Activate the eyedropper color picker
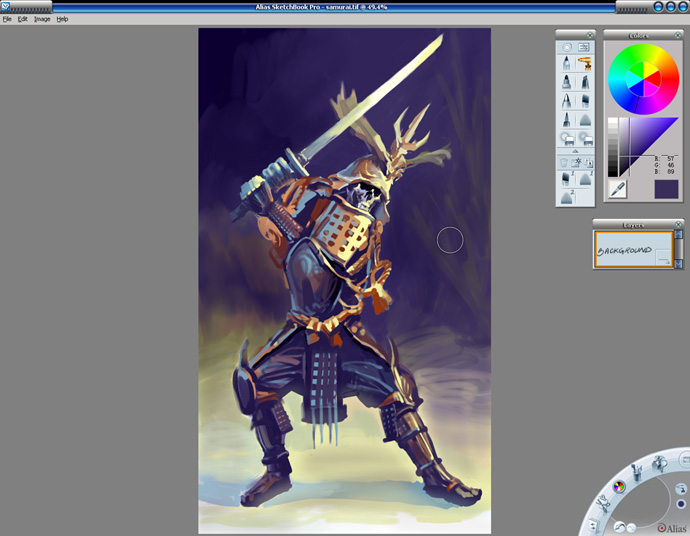Viewport: 690px width, 536px height. [x=617, y=190]
